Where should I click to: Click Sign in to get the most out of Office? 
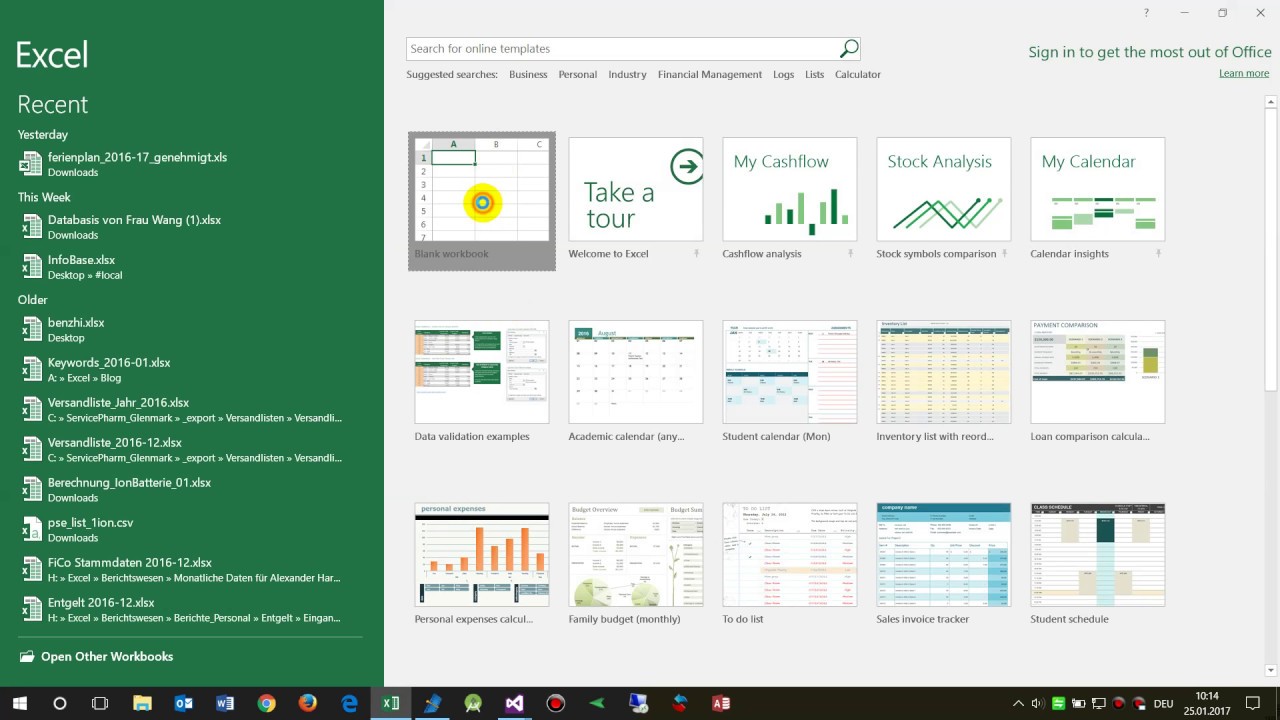tap(1150, 52)
